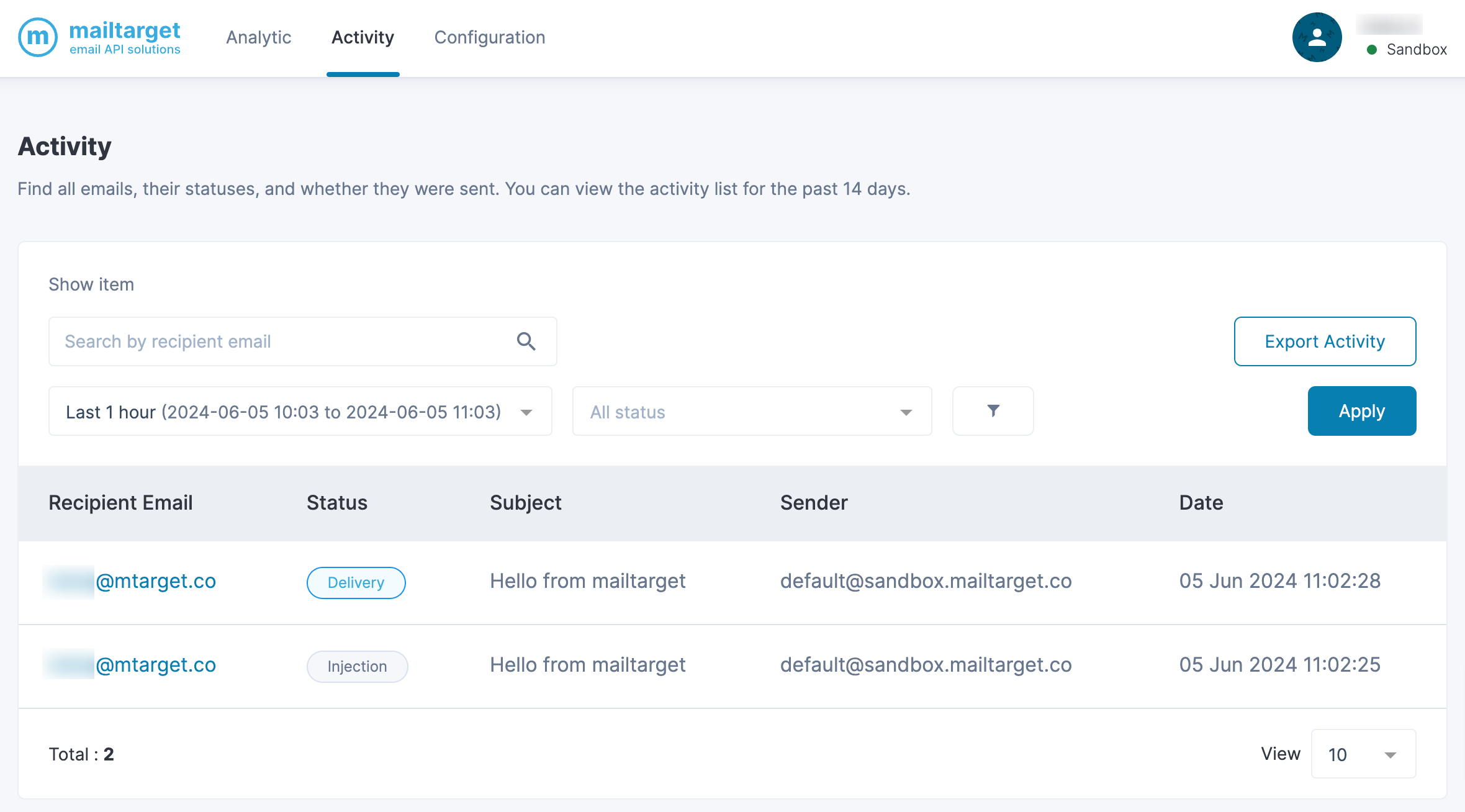Click the green Sandbox status indicator
This screenshot has width=1465, height=812.
[1372, 50]
